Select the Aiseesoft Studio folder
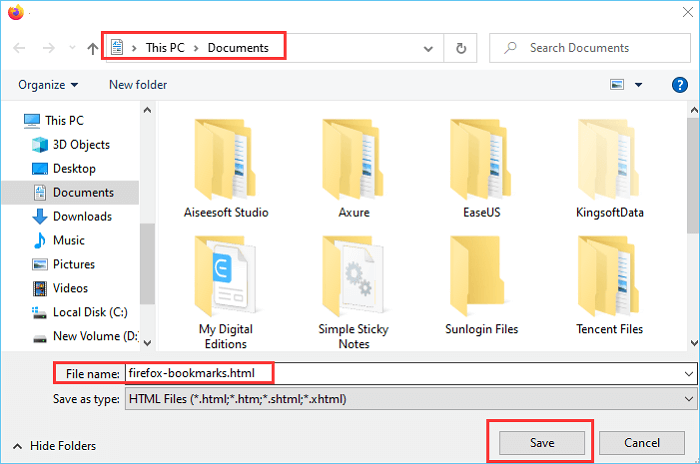The height and width of the screenshot is (464, 700). (226, 169)
